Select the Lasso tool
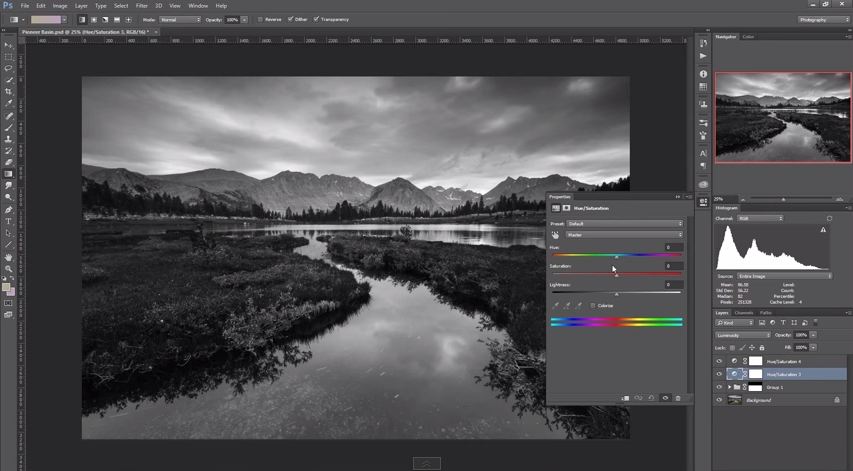 pos(9,68)
